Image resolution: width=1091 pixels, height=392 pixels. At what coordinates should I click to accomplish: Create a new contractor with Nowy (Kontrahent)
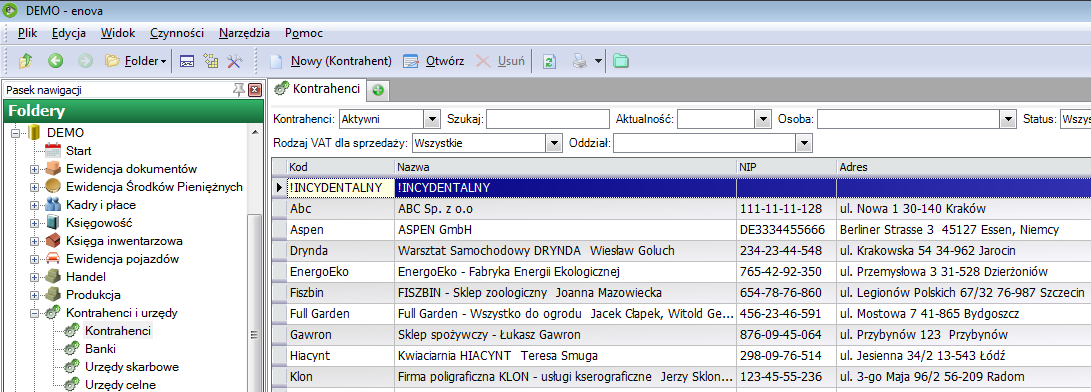click(331, 61)
